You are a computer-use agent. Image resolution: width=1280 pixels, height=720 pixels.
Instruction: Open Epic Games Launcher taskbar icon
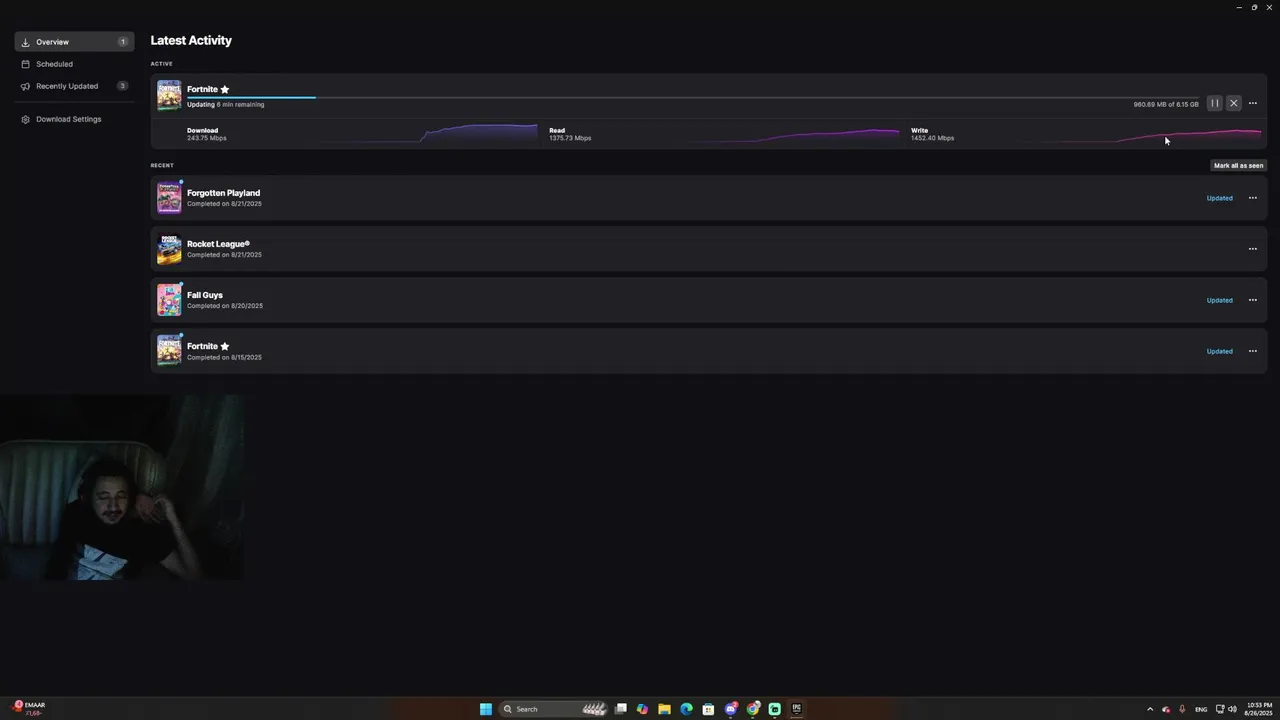pos(797,709)
